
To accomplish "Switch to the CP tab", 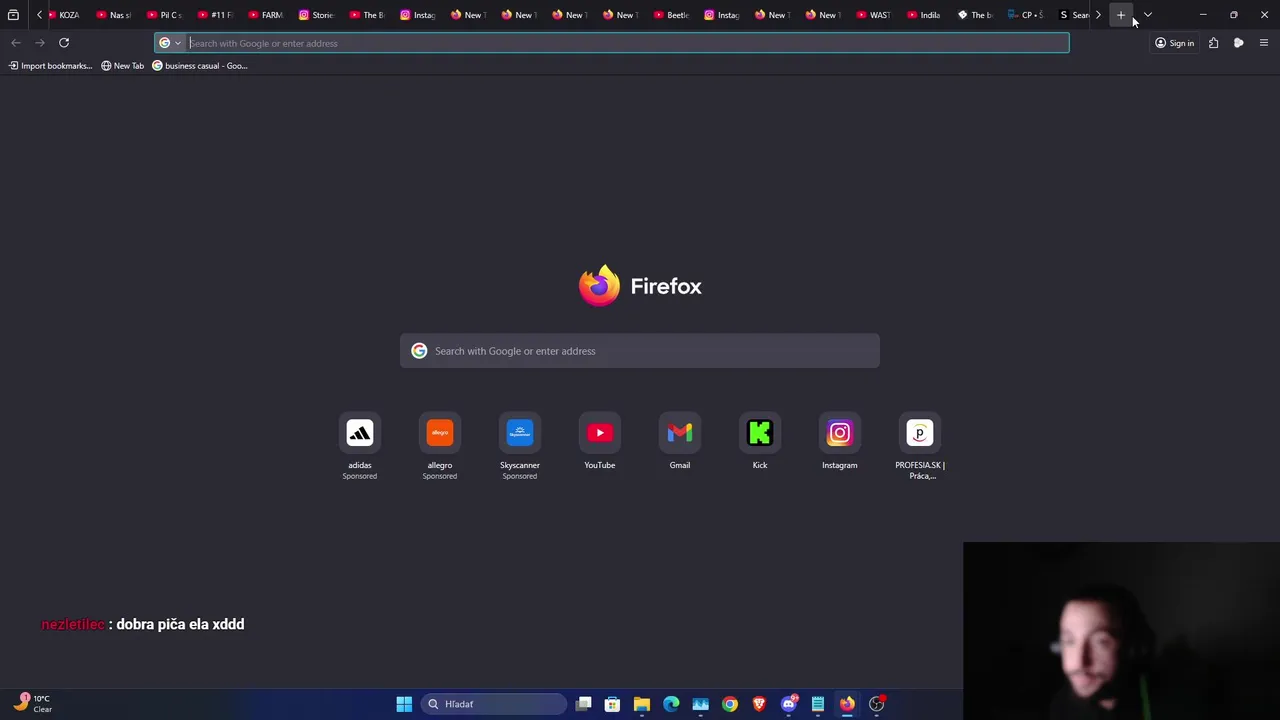I will point(1027,15).
